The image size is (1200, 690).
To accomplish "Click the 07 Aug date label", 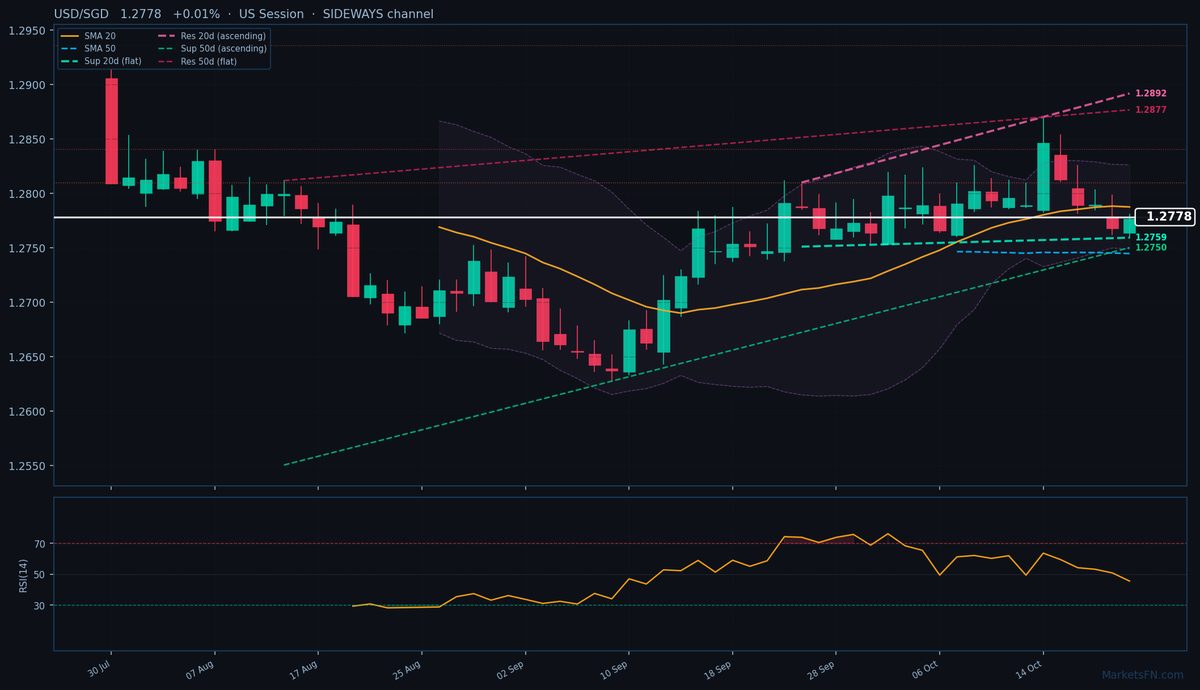I will pyautogui.click(x=200, y=667).
